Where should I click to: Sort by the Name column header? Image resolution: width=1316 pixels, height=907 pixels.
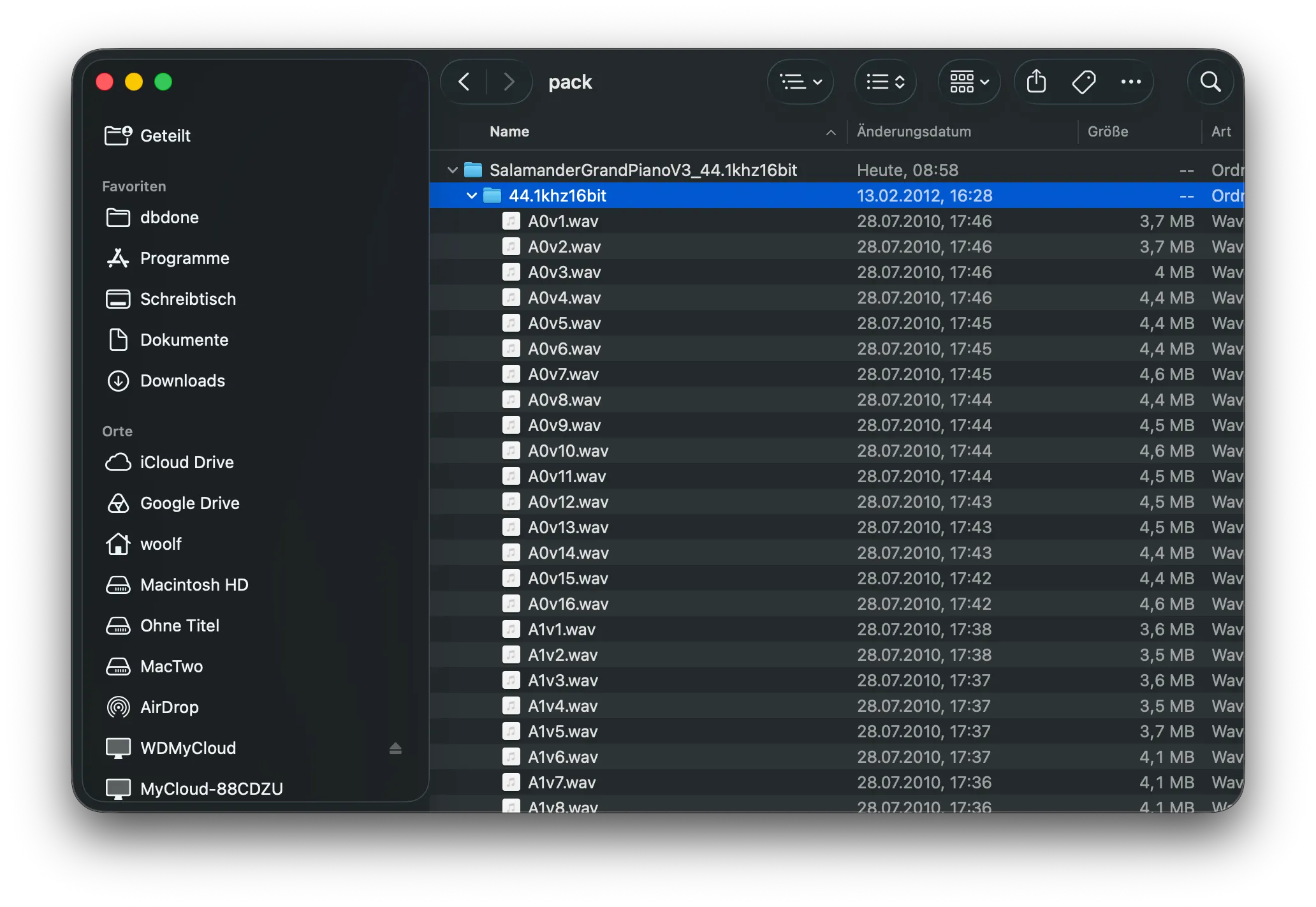(x=509, y=131)
